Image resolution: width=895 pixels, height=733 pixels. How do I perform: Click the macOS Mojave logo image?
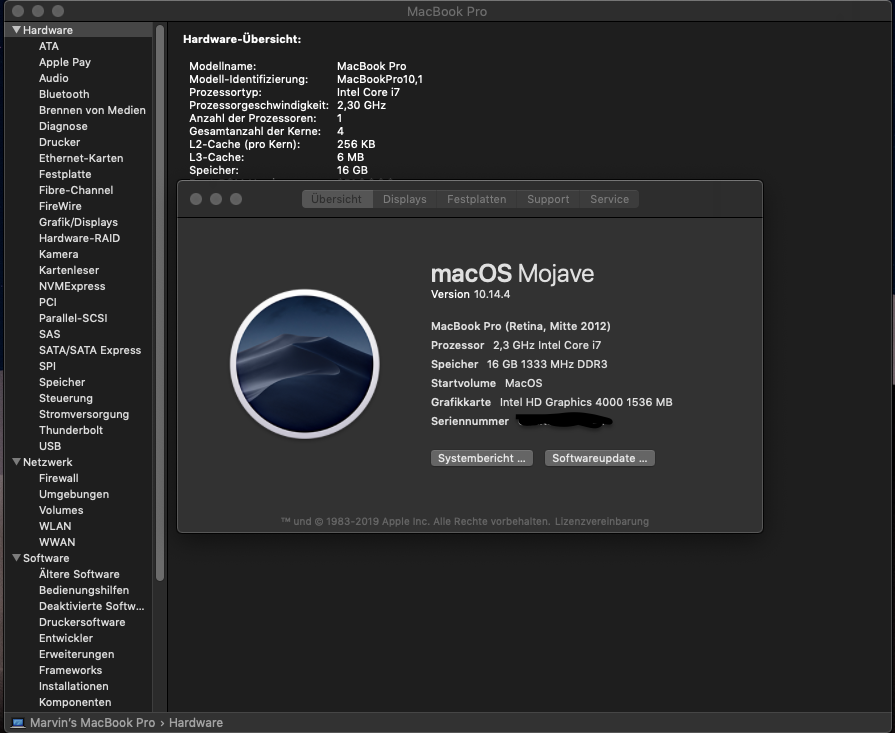coord(305,364)
